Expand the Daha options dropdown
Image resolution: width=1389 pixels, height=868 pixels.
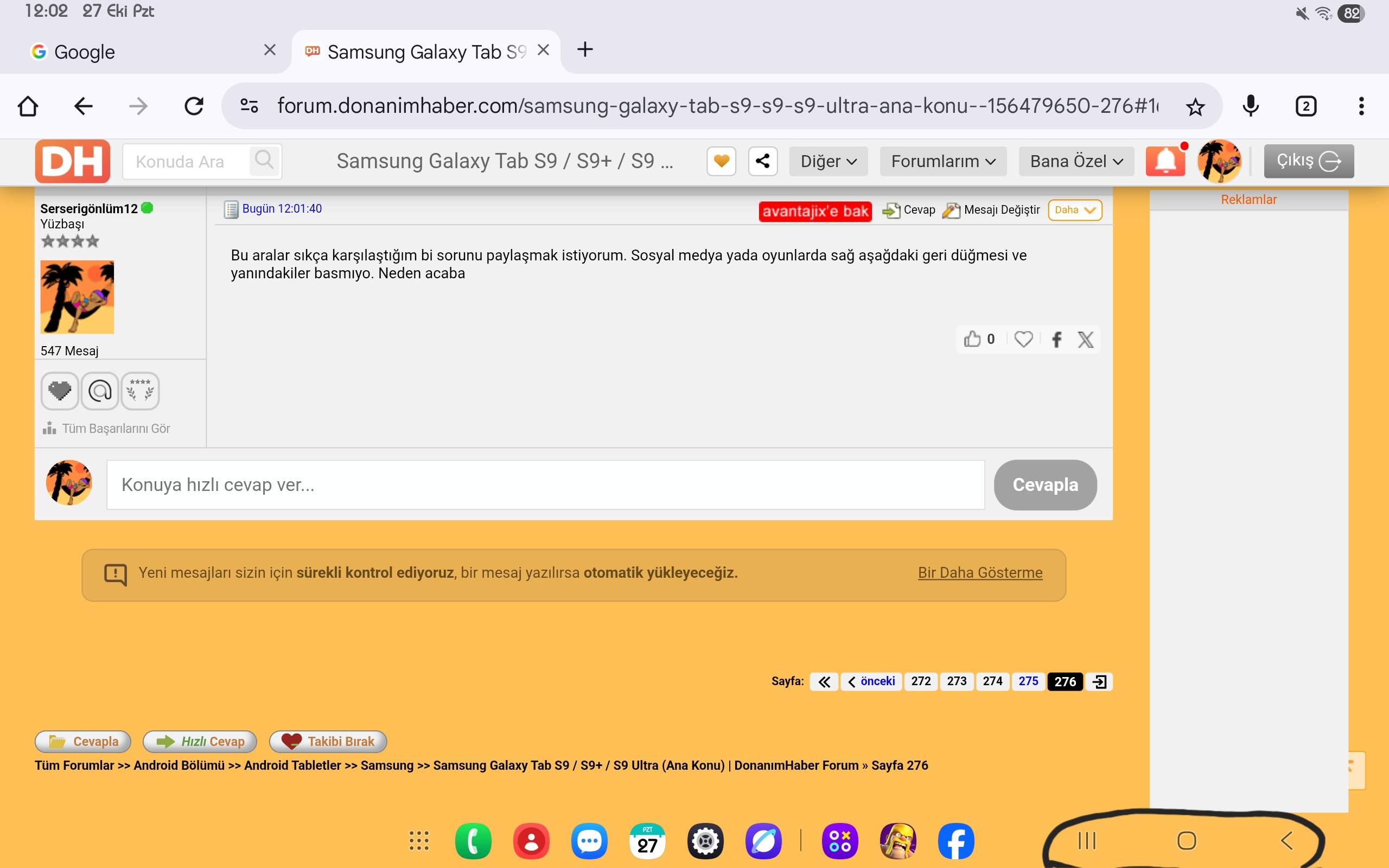1074,210
